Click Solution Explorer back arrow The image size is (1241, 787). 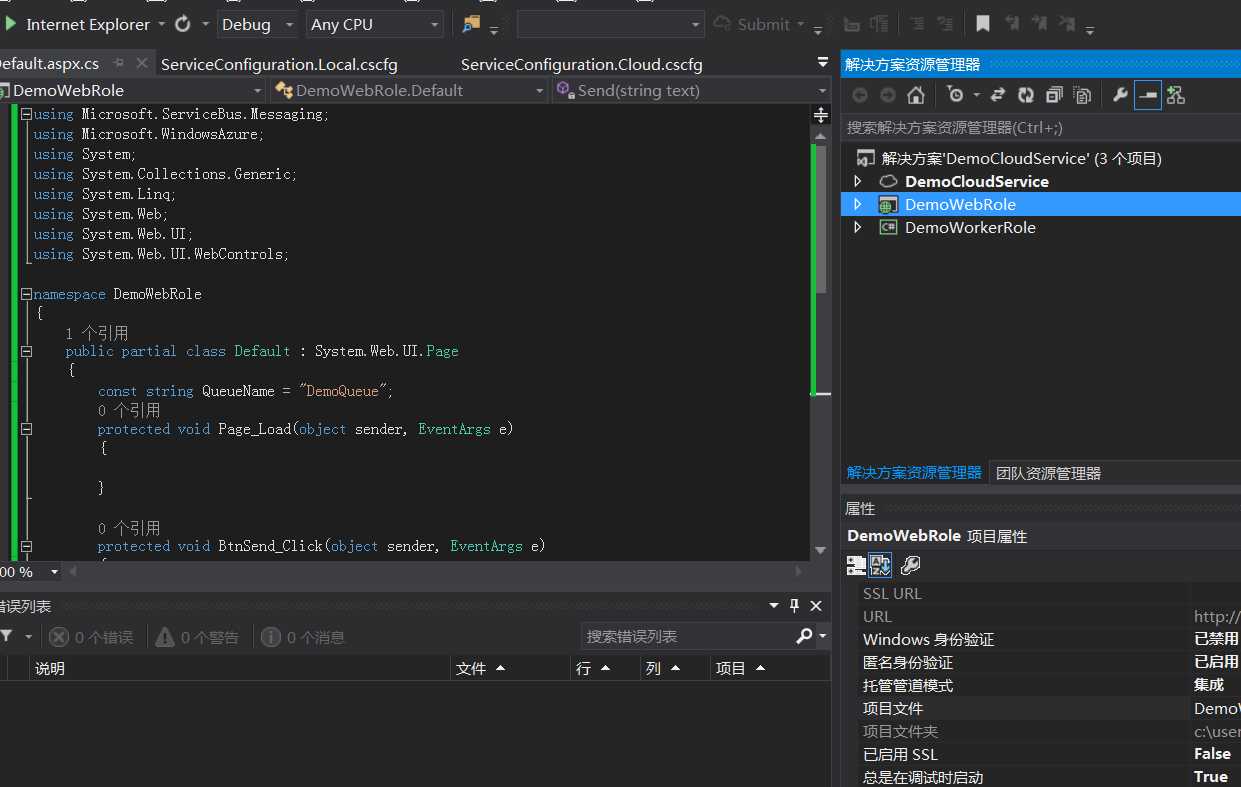point(860,95)
